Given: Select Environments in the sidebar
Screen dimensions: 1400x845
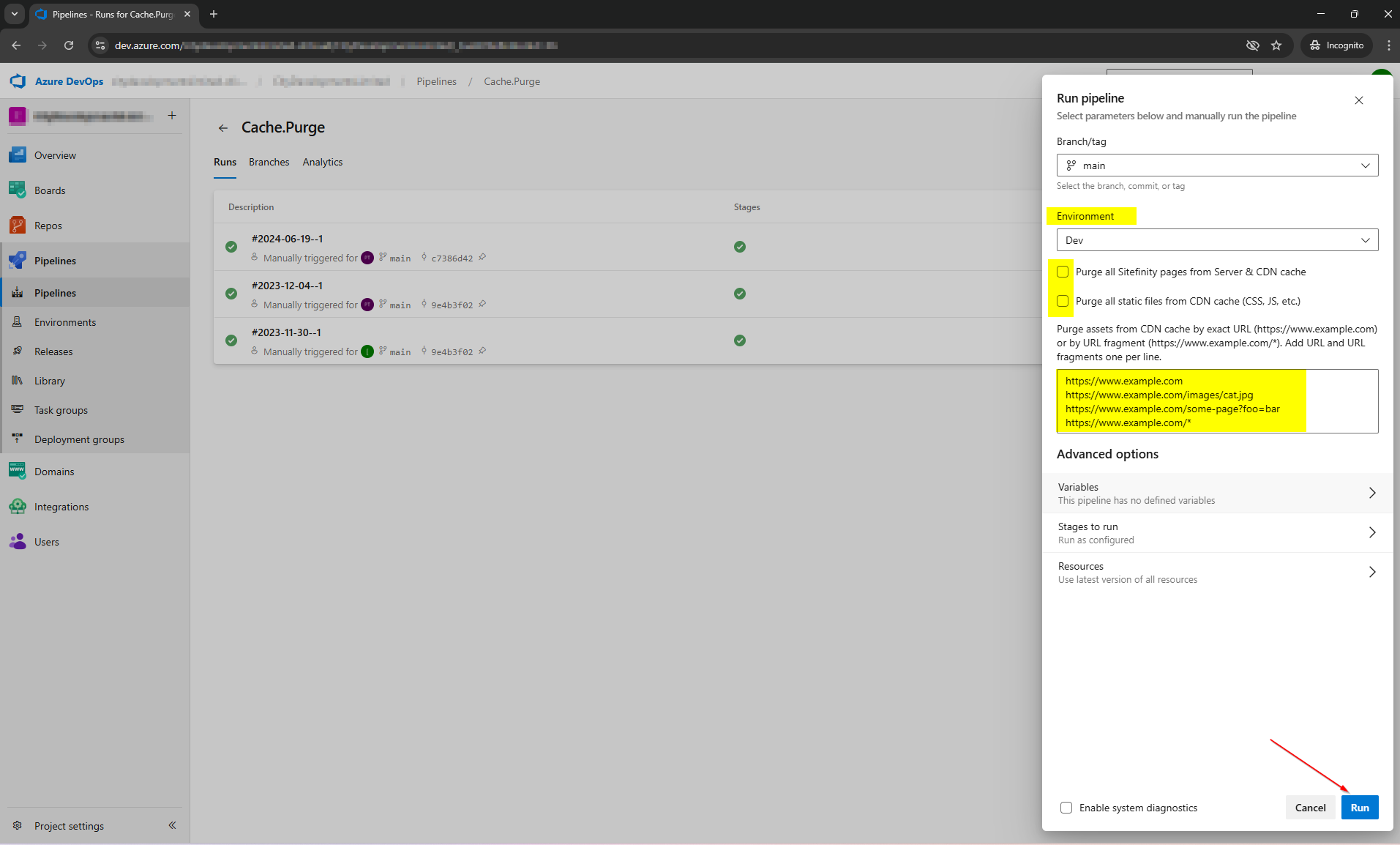Looking at the screenshot, I should tap(65, 321).
